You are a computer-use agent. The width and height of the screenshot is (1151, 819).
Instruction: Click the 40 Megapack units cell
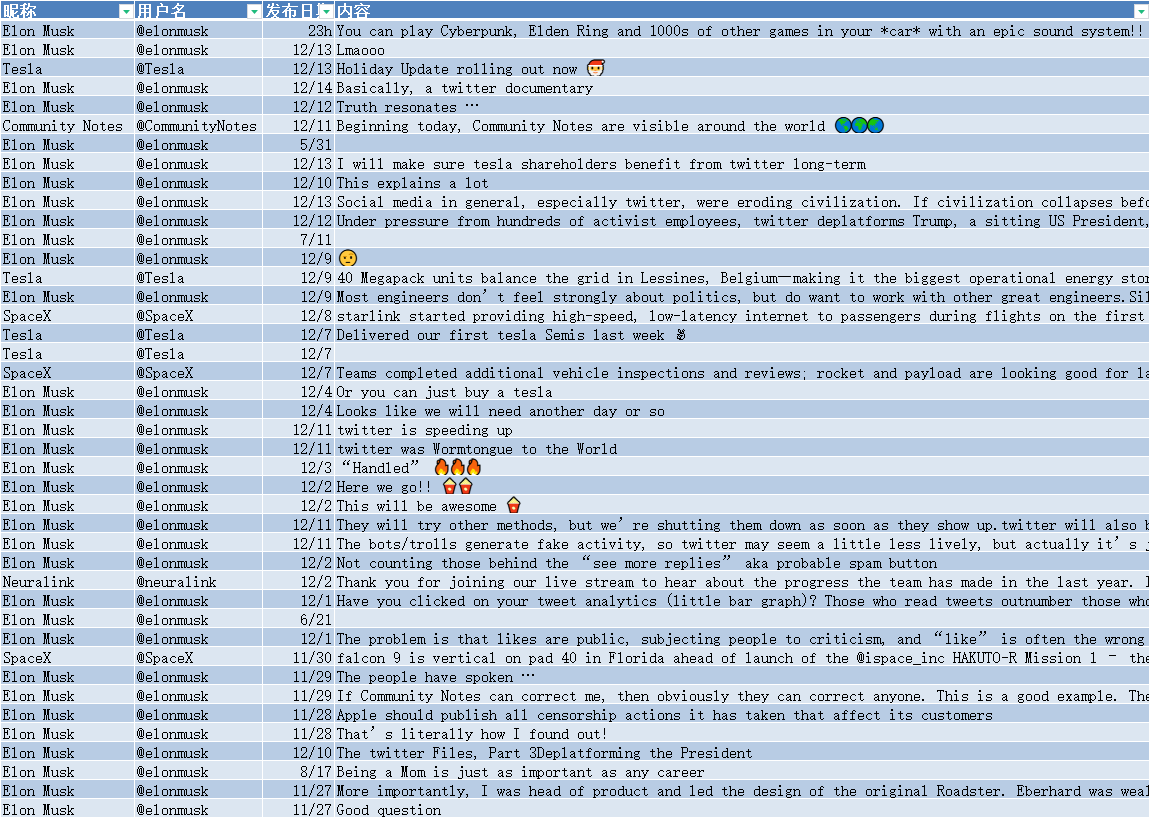742,278
